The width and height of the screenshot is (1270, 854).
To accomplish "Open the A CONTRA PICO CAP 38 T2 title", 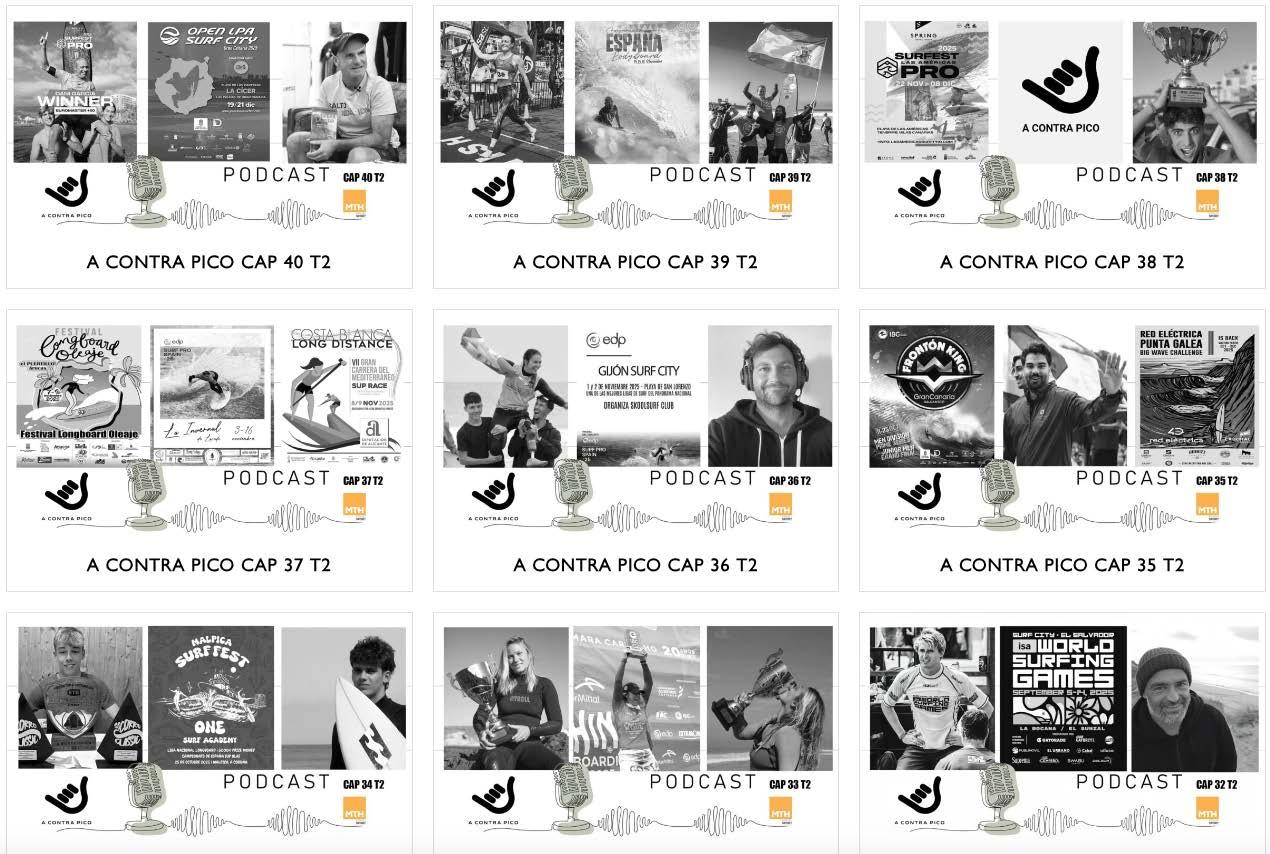I will pyautogui.click(x=1062, y=262).
